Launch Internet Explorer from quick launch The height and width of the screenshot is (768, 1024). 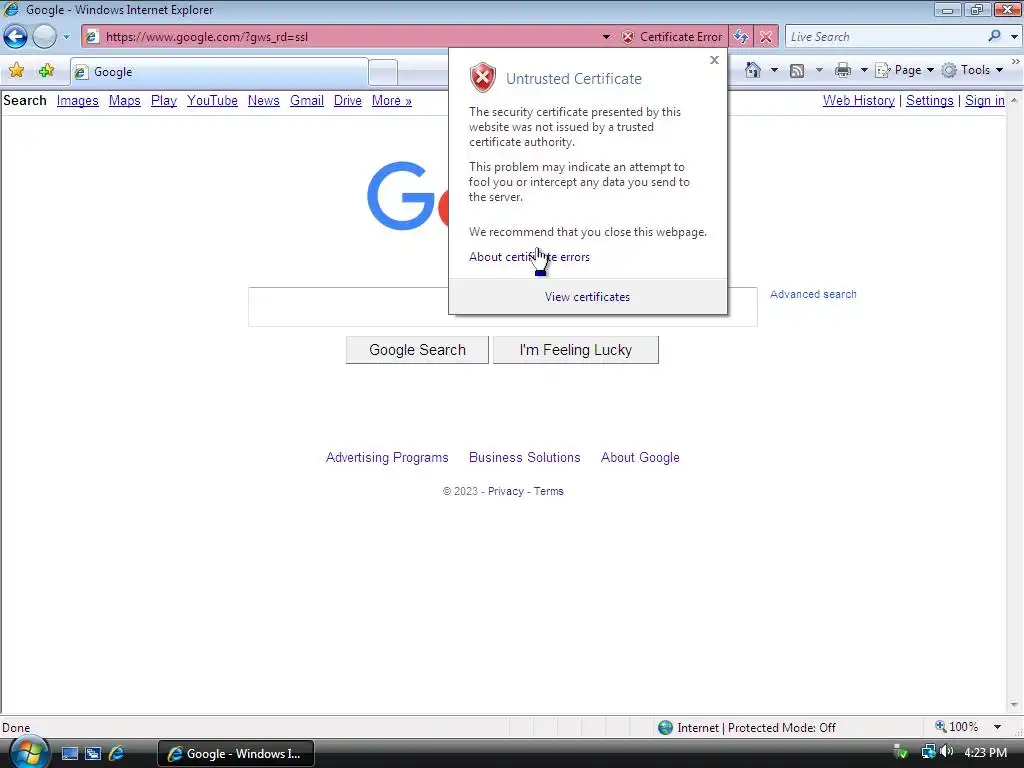[116, 754]
